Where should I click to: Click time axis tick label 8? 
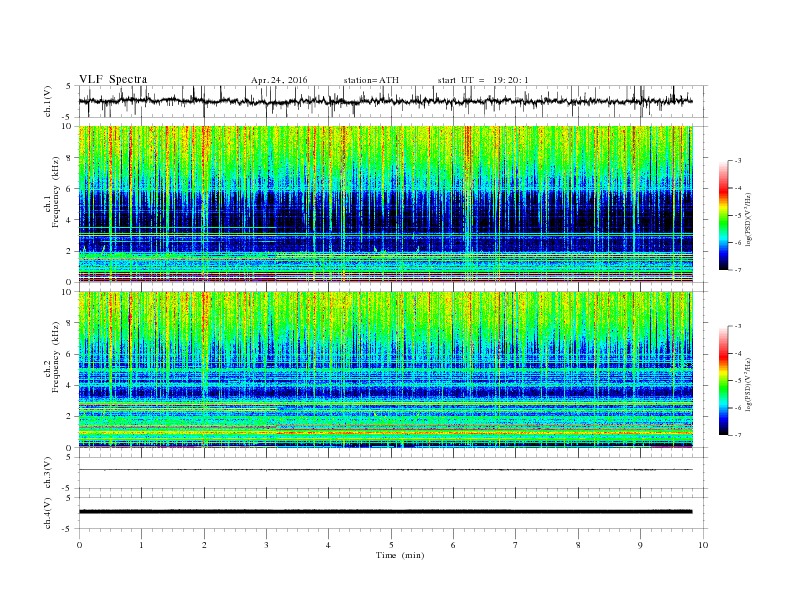pos(578,545)
